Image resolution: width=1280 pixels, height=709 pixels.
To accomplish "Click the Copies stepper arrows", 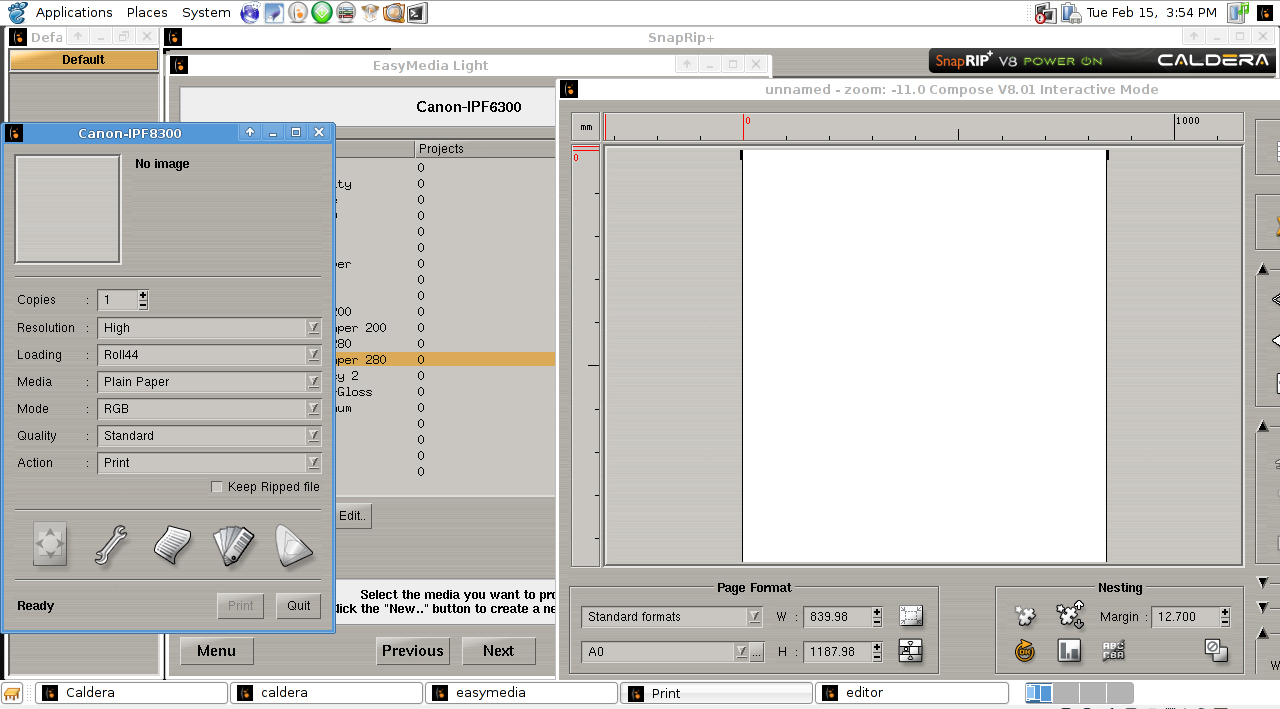I will (x=143, y=300).
